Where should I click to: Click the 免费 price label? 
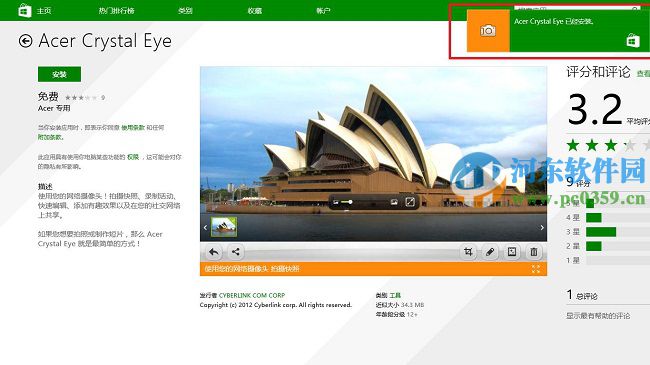click(x=48, y=97)
